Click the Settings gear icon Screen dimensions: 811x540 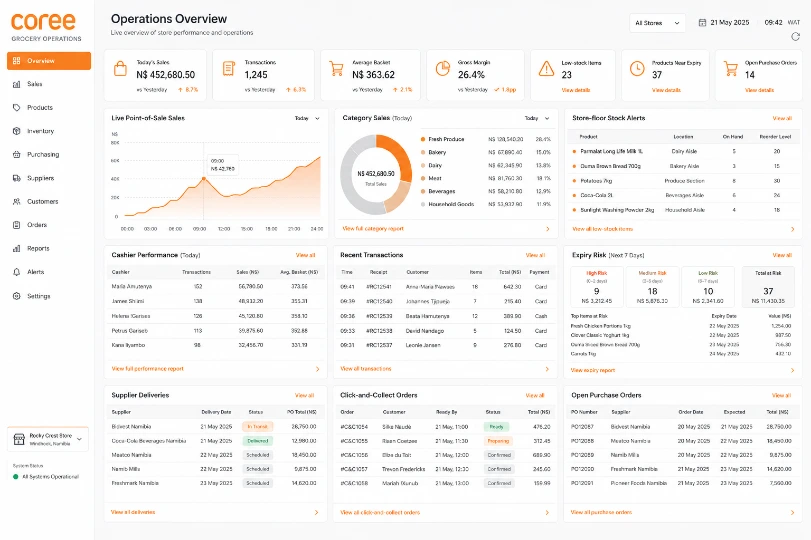tap(17, 296)
